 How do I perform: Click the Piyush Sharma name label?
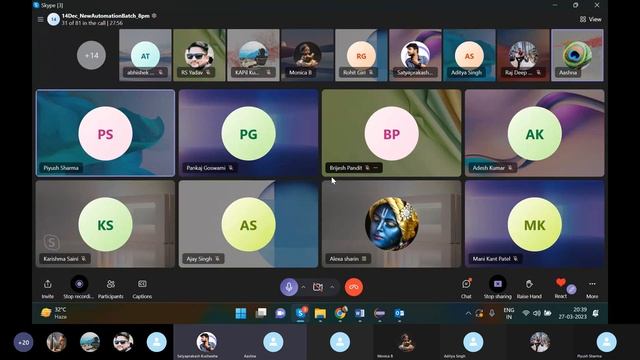click(61, 168)
